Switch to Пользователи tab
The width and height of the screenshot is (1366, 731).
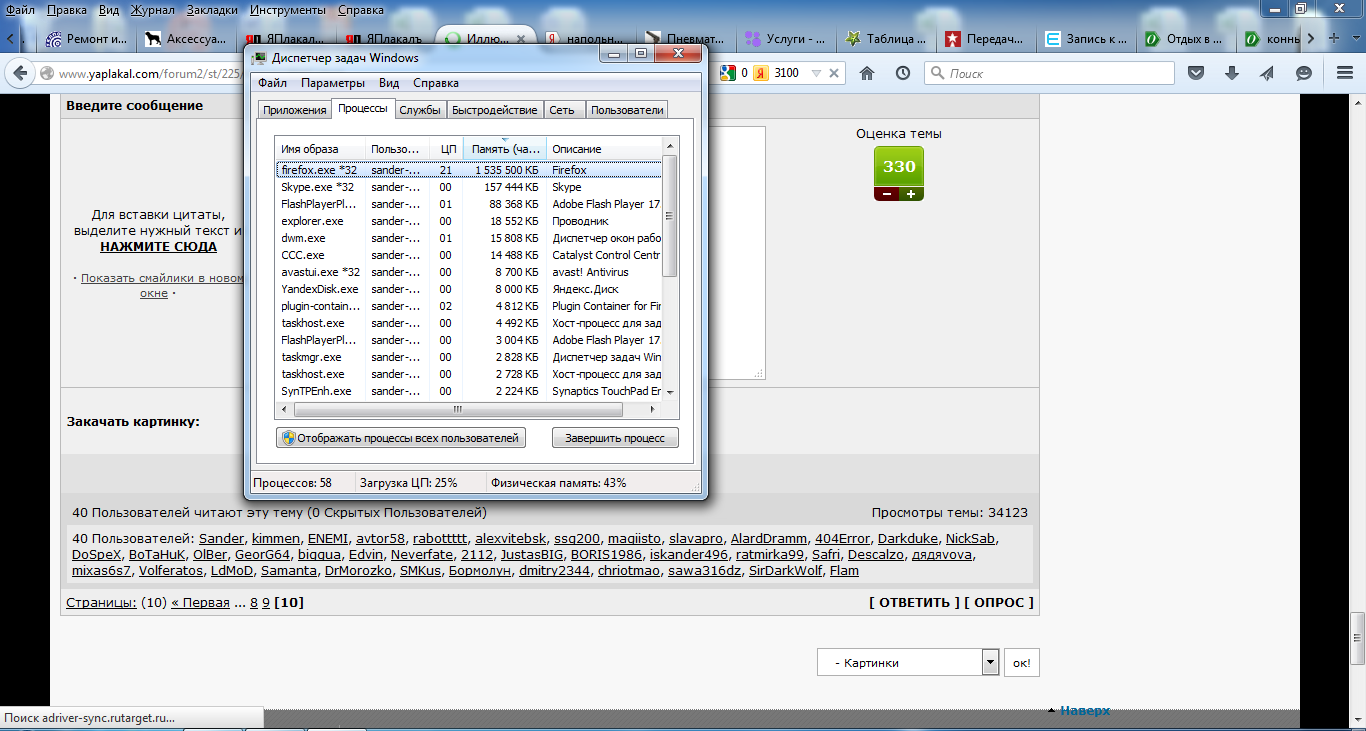pos(626,110)
